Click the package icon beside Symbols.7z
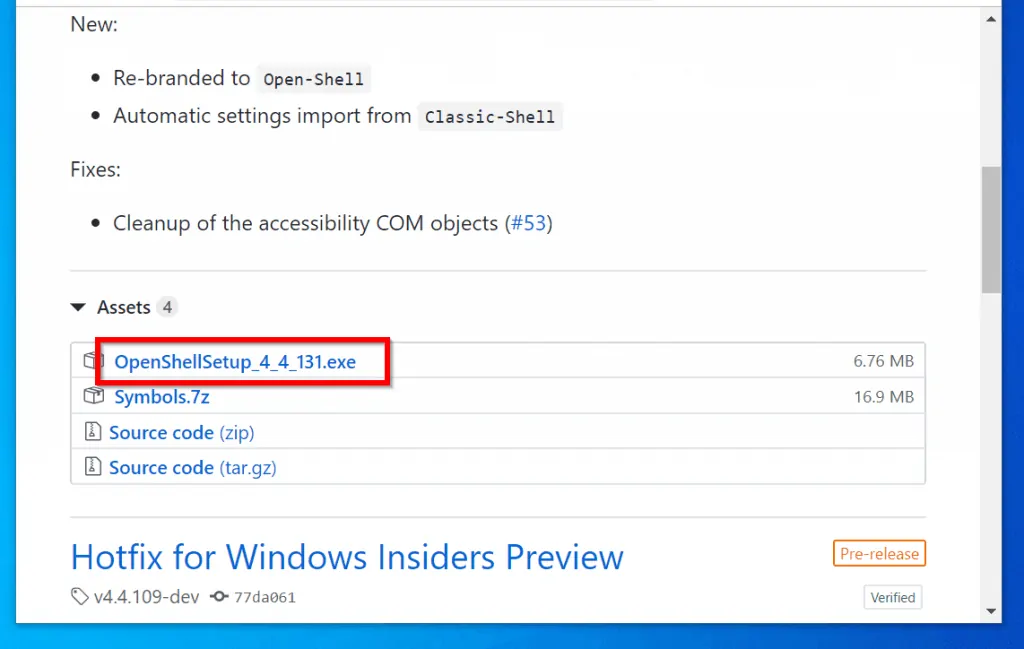1024x649 pixels. point(94,397)
